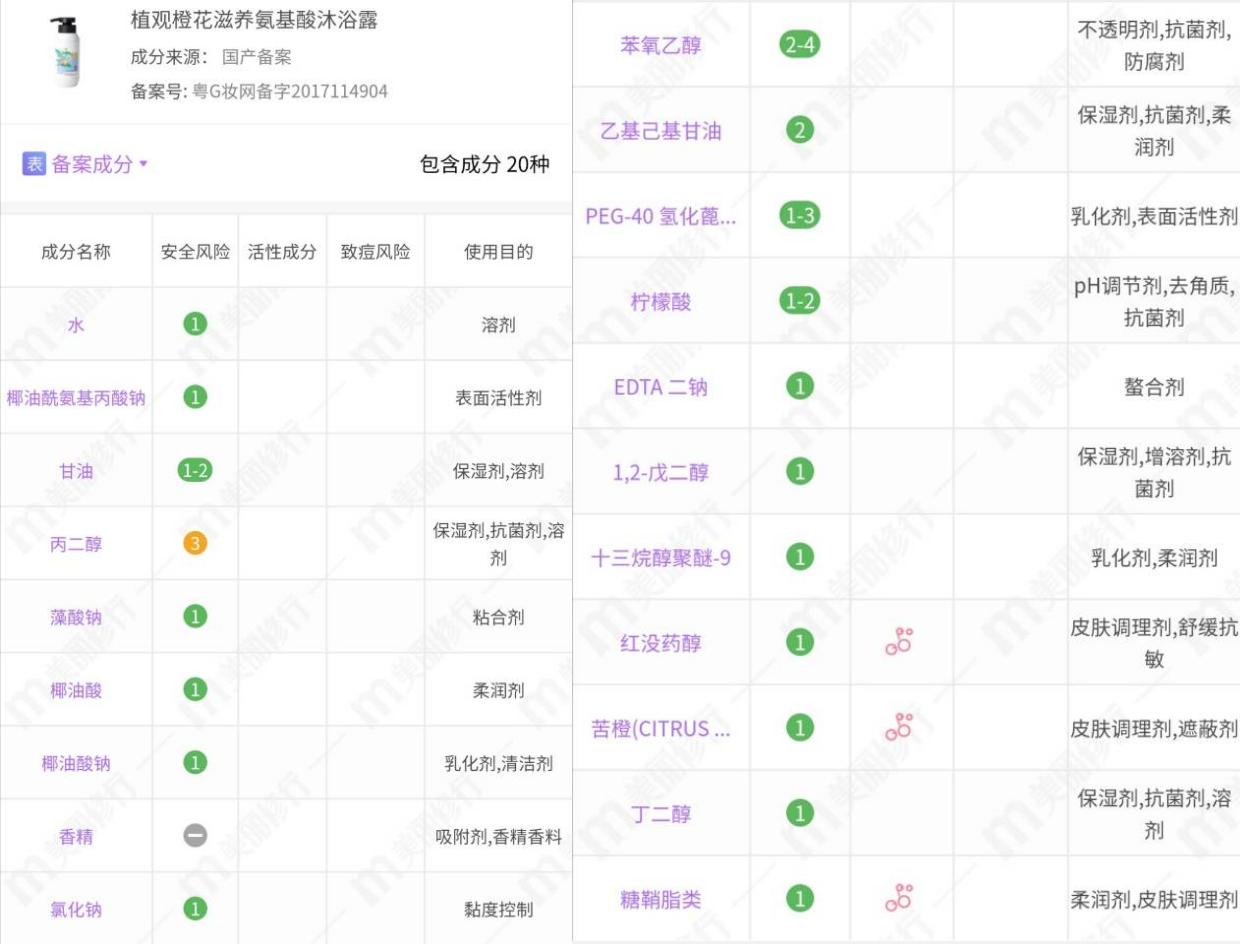The height and width of the screenshot is (944, 1240).
Task: Click the 1-3 risk badge for PEG-40
Action: (x=798, y=216)
